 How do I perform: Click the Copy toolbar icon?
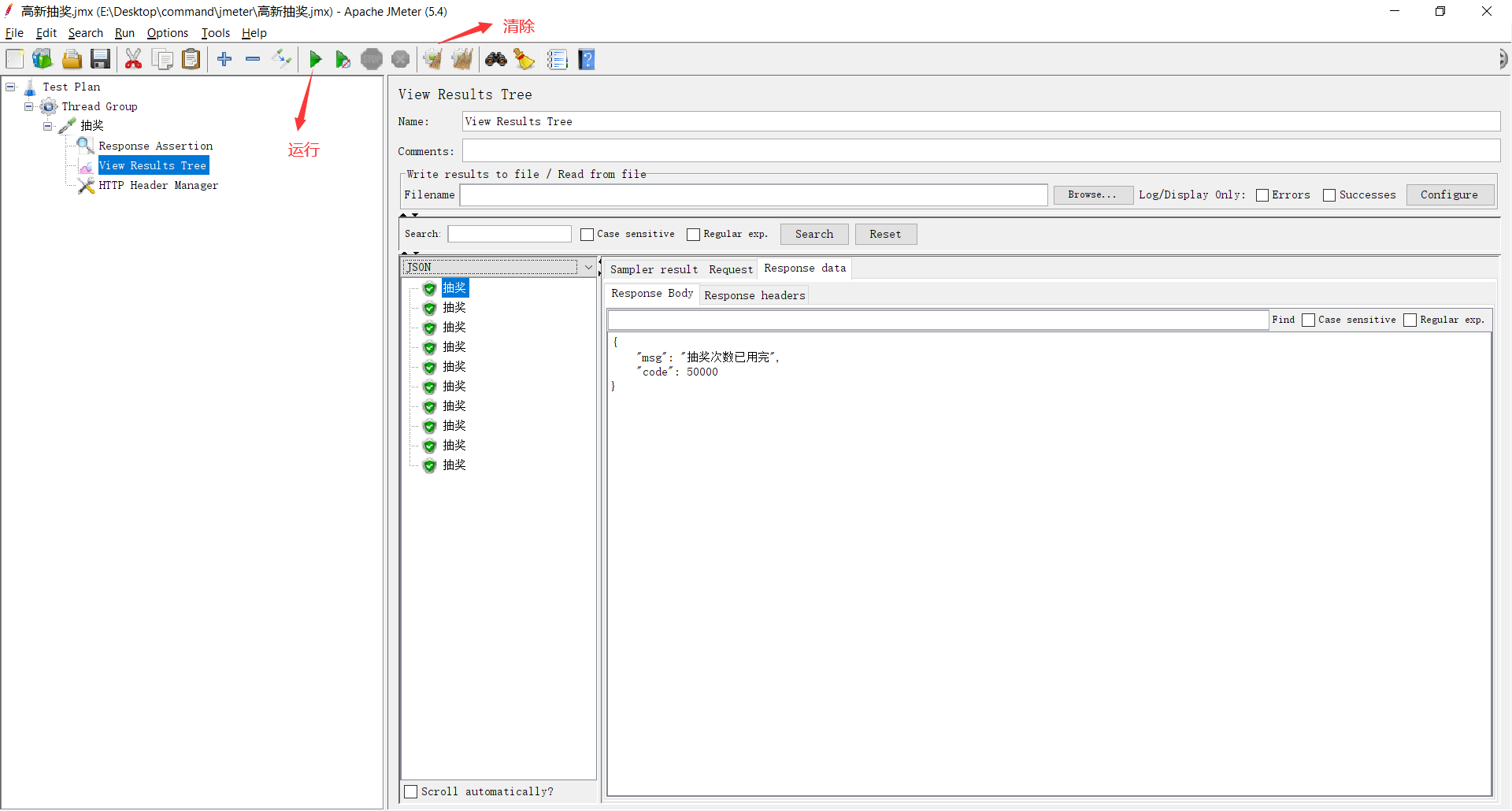pyautogui.click(x=162, y=59)
